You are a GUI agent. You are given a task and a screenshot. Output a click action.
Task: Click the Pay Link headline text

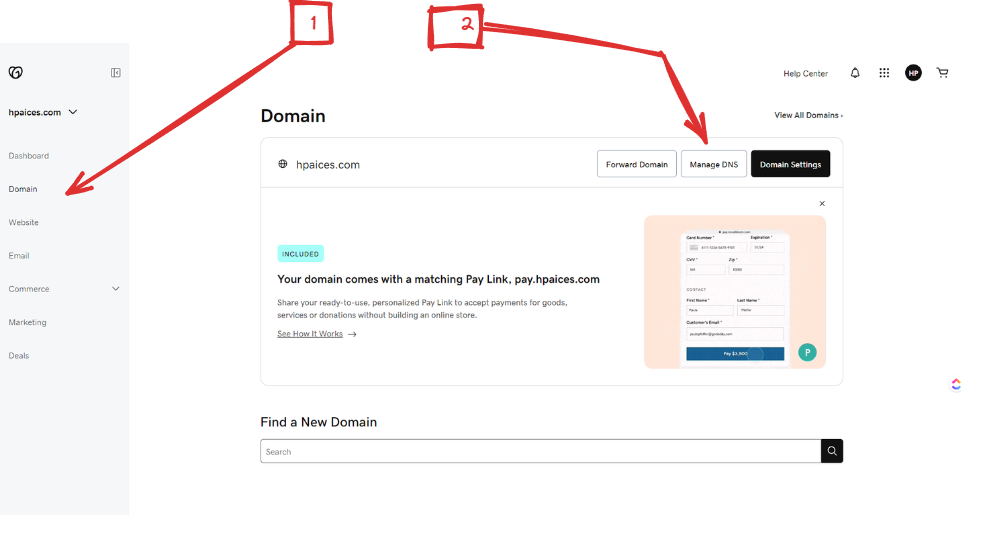point(438,279)
